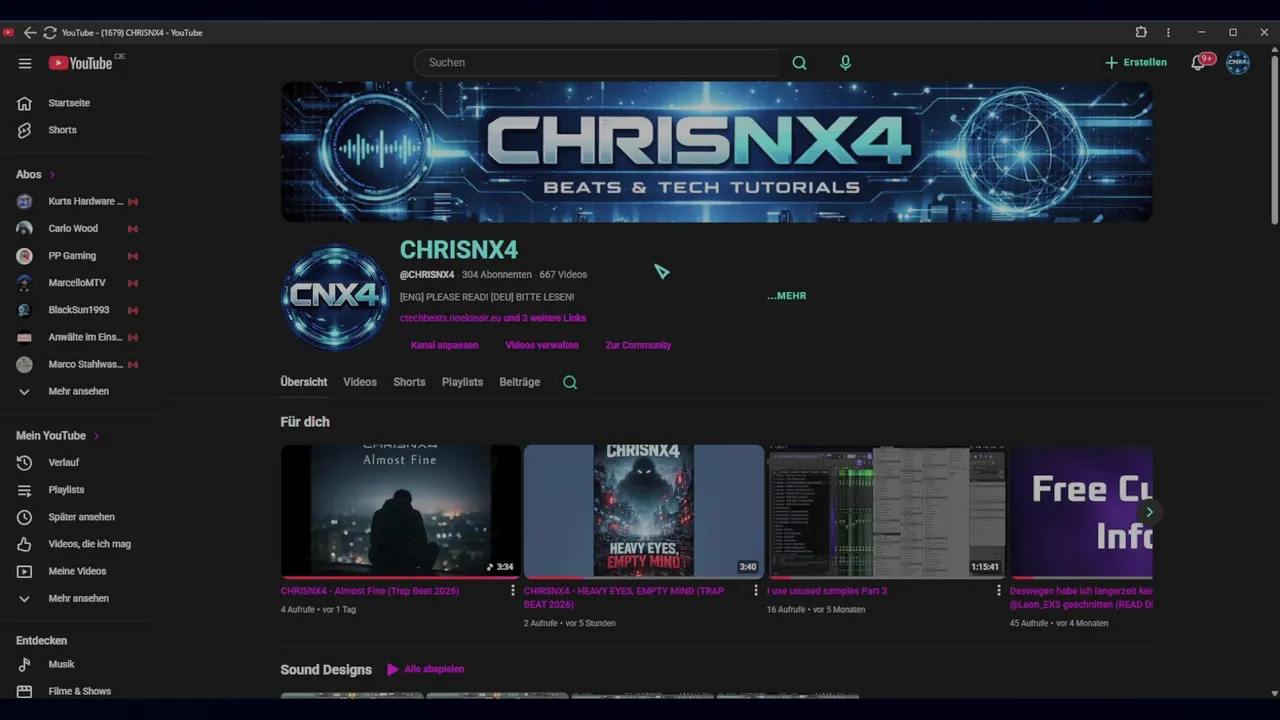Viewport: 1280px width, 720px height.
Task: Open Meine Videos in the sidebar
Action: [78, 571]
